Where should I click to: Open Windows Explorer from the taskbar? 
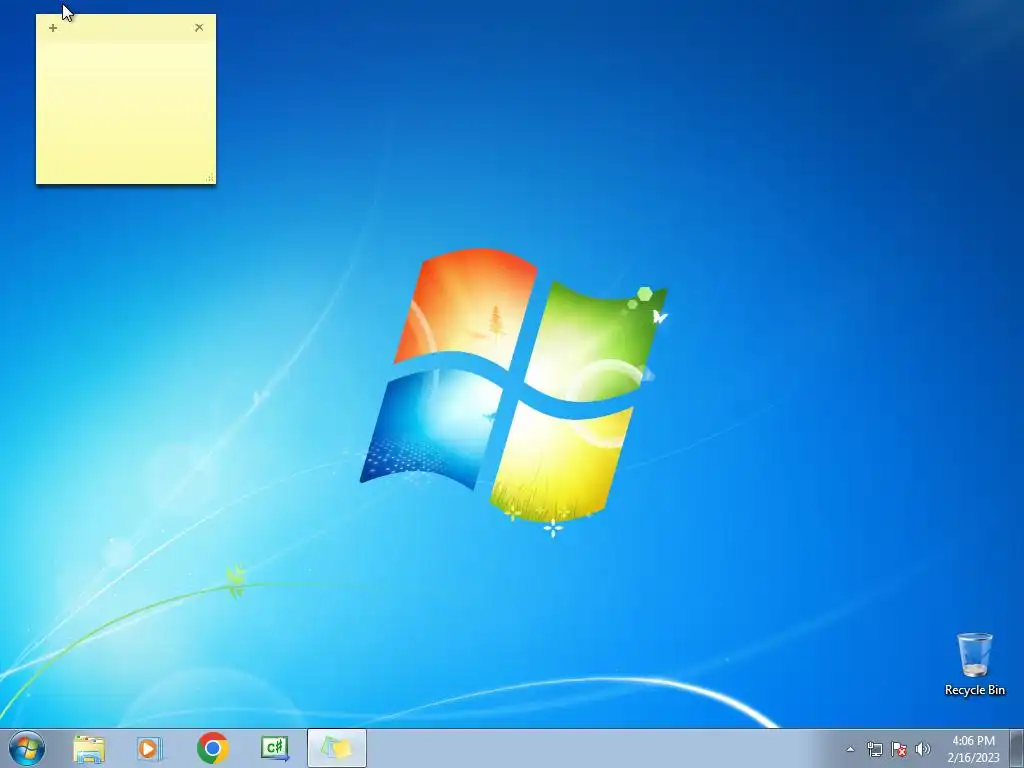(x=89, y=748)
